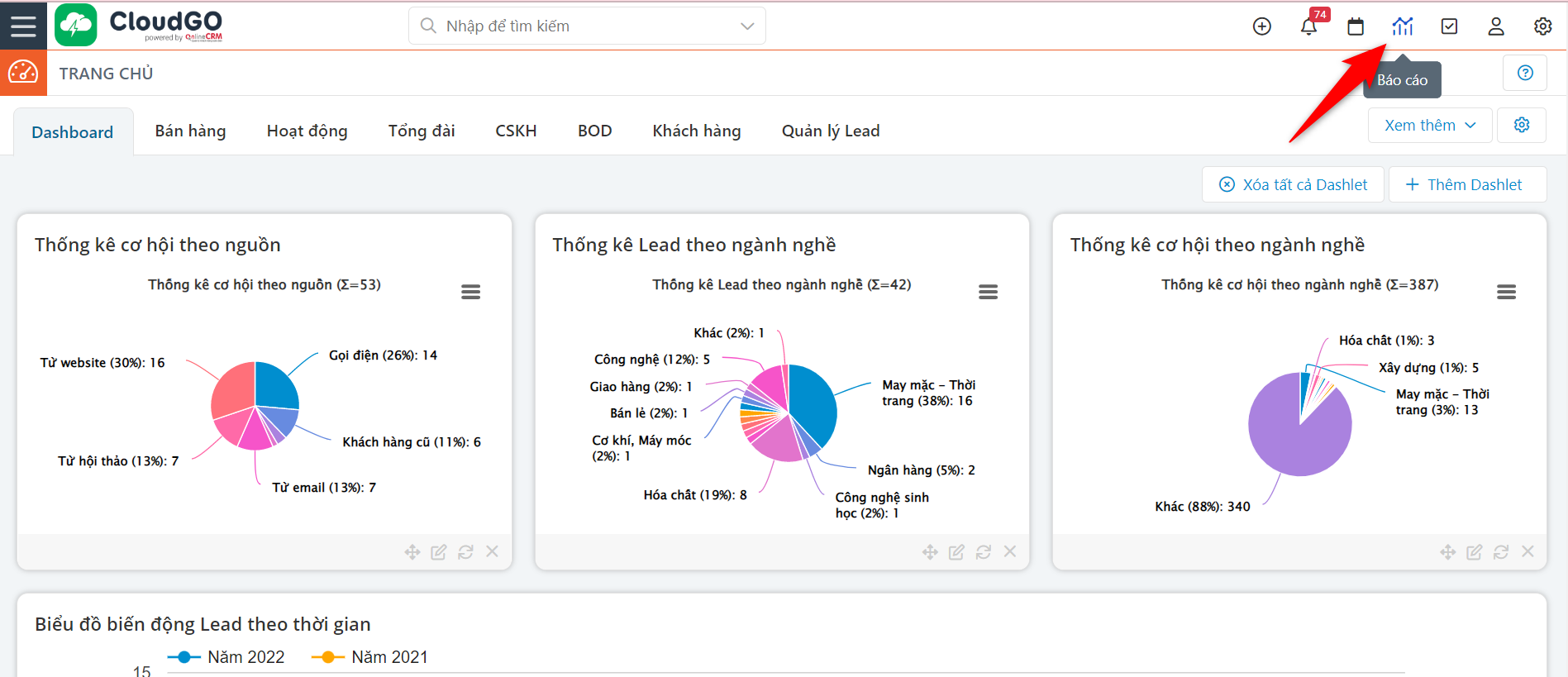Switch to the Bán hàng tab

tap(190, 131)
